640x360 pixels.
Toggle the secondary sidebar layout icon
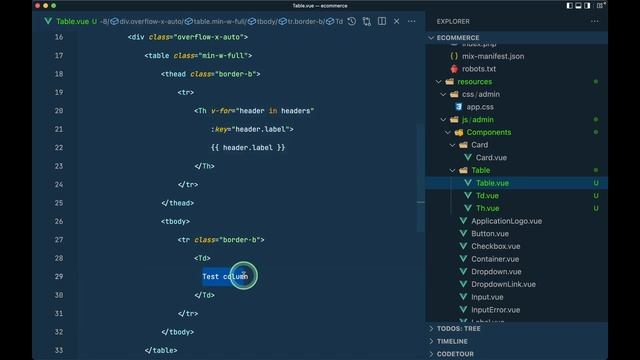tap(587, 6)
